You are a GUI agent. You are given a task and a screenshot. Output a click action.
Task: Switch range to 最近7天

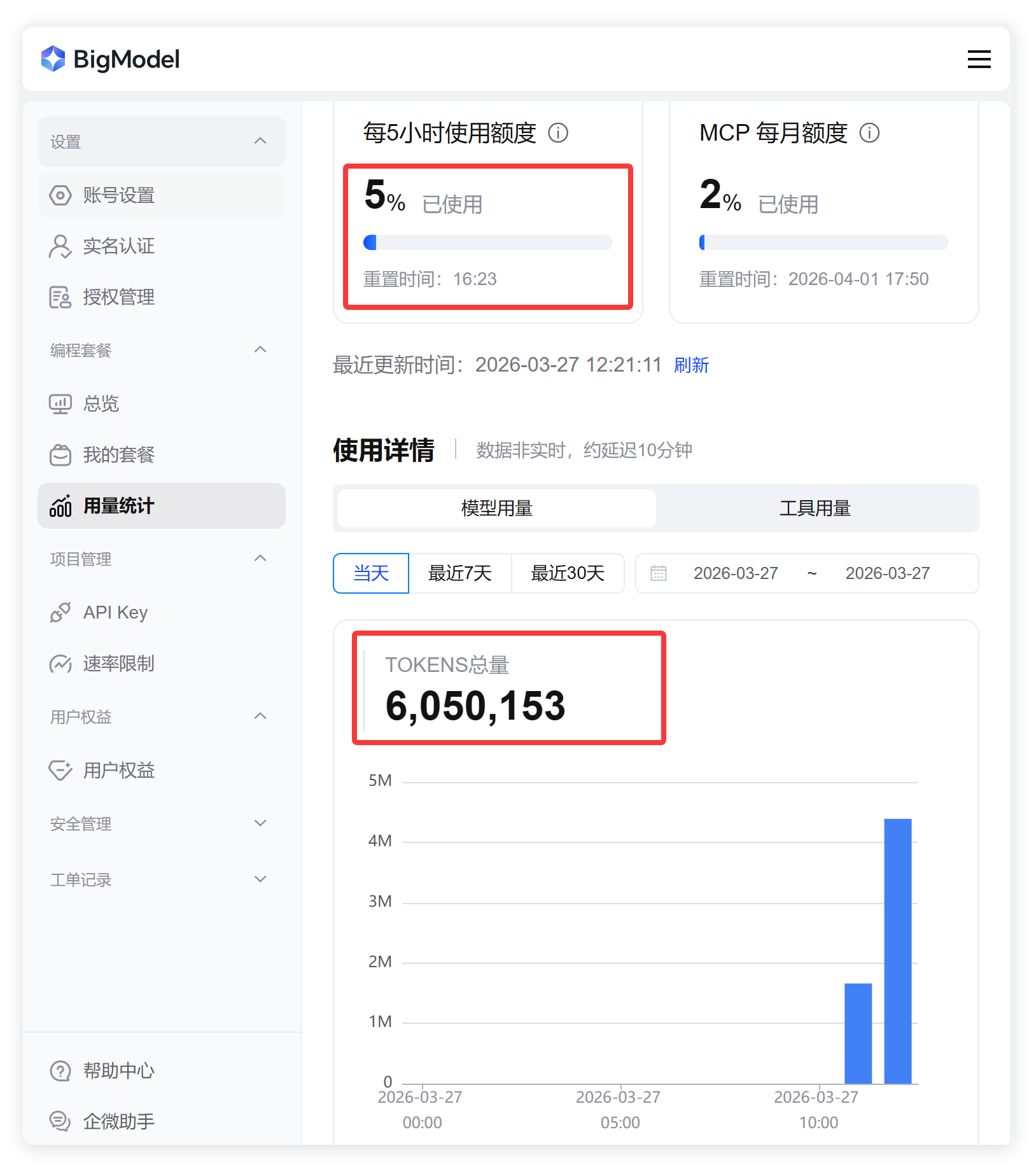click(x=459, y=573)
